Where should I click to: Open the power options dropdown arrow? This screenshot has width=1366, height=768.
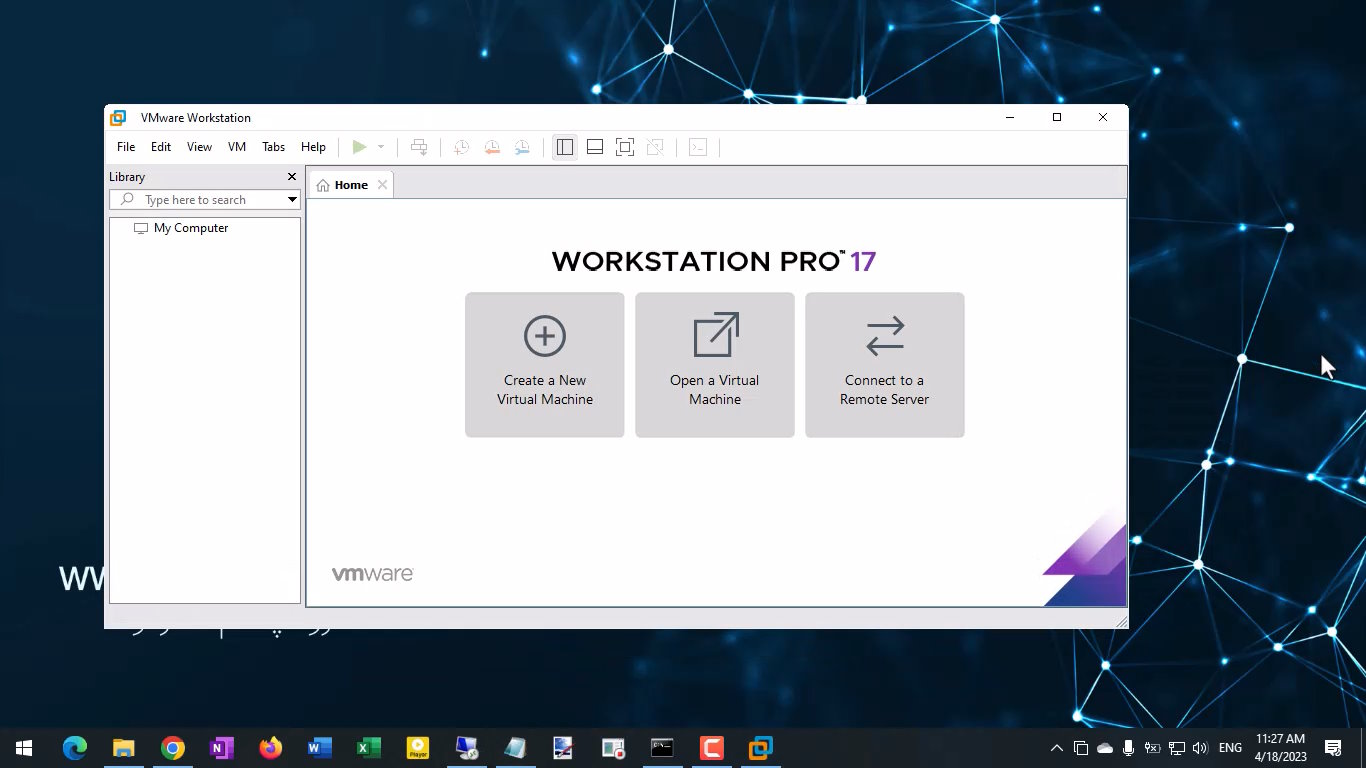(381, 147)
